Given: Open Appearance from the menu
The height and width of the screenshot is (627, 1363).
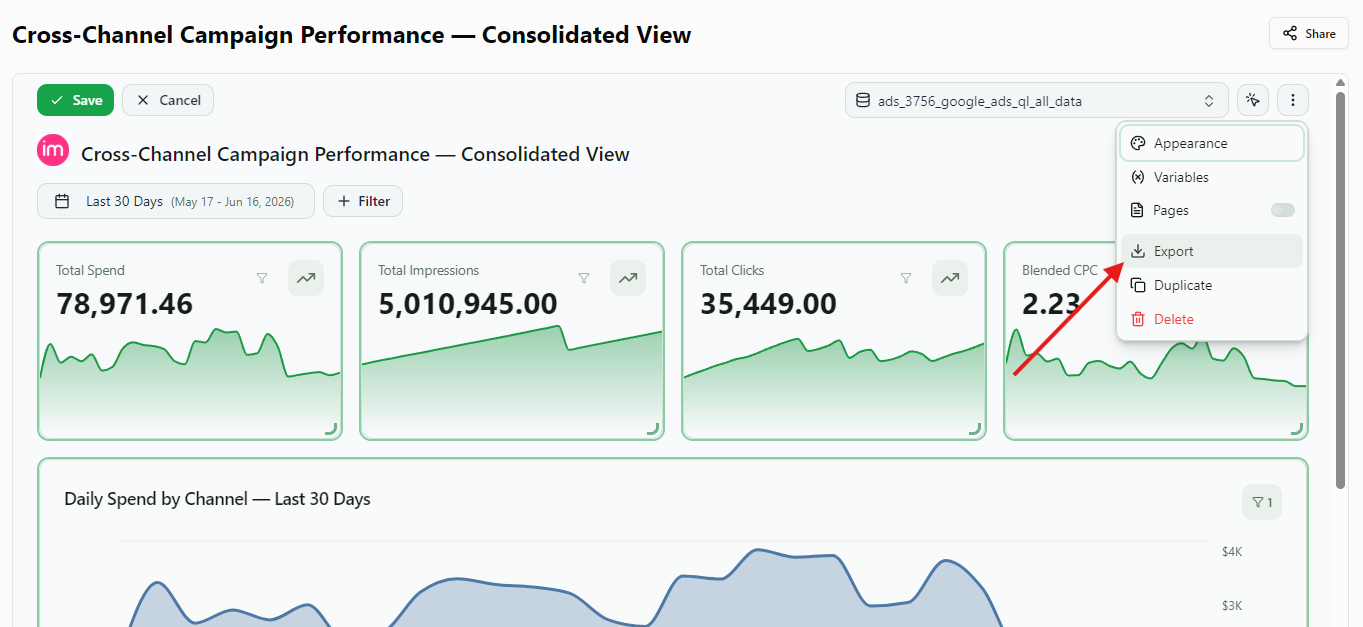Looking at the screenshot, I should [x=1212, y=143].
